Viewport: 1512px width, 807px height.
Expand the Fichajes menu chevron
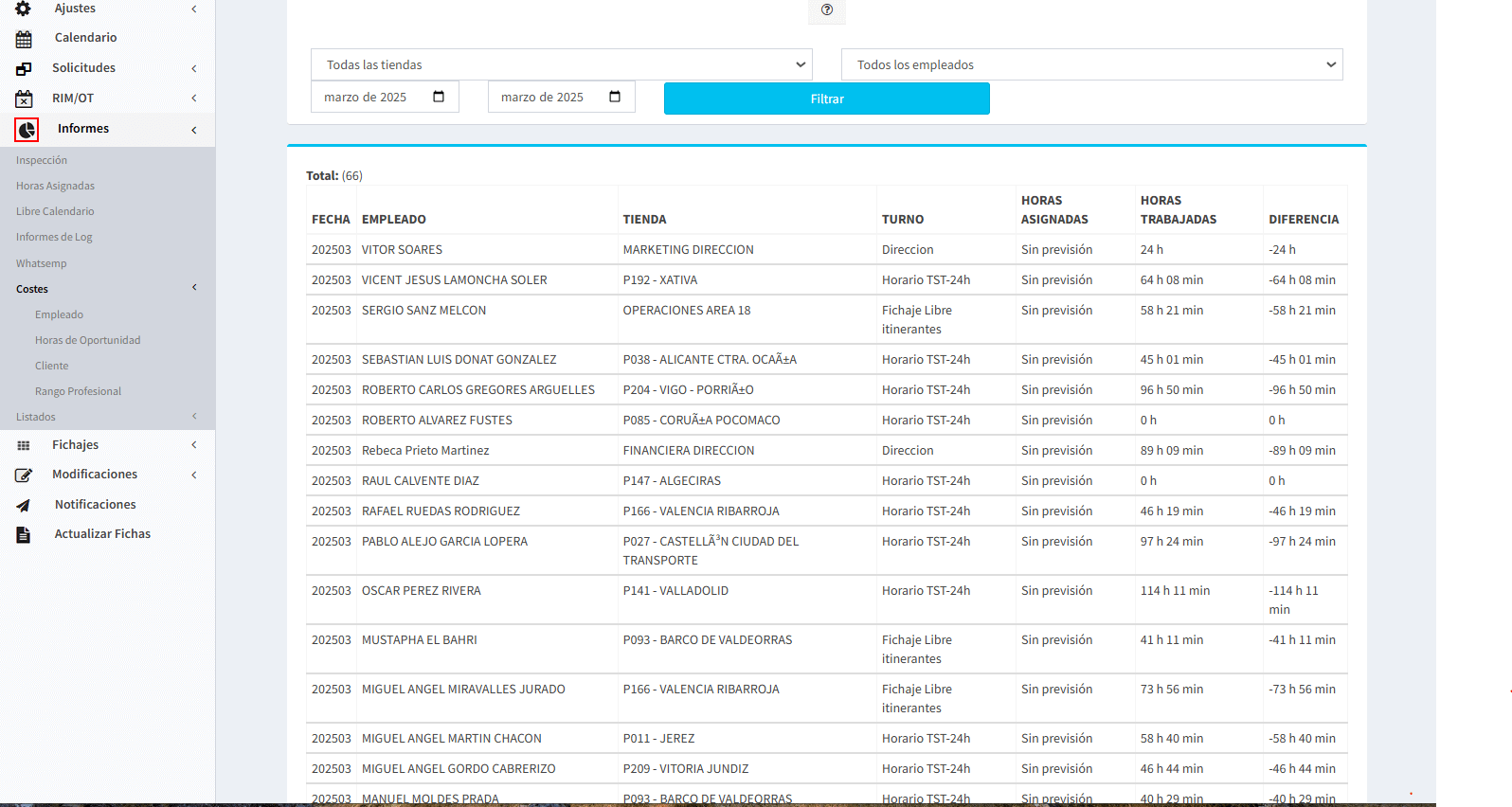[x=194, y=444]
